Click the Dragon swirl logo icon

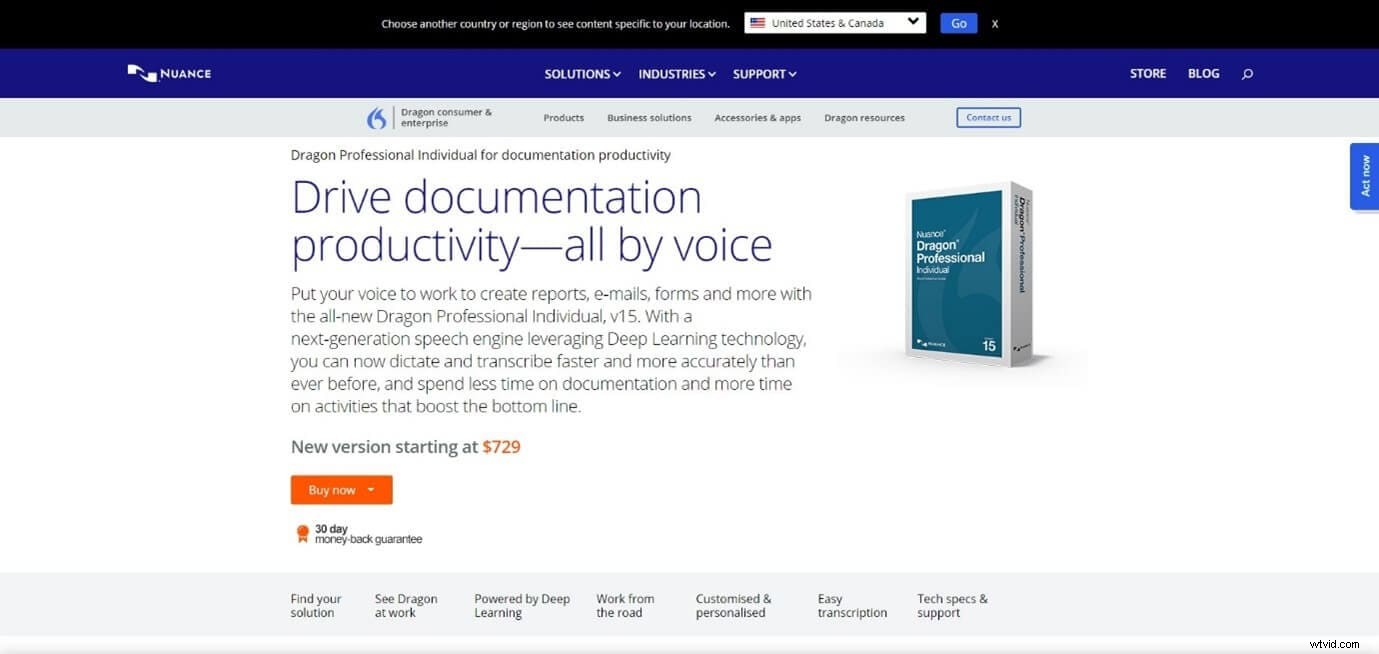click(x=376, y=117)
